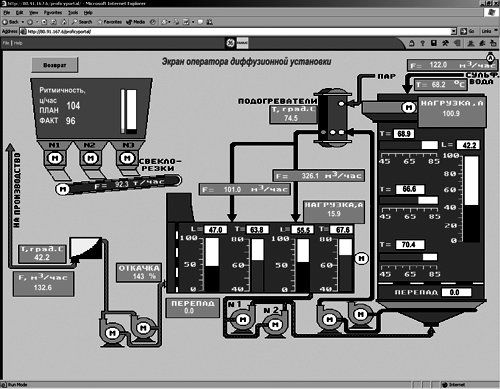Open the Tools menu

73,13
